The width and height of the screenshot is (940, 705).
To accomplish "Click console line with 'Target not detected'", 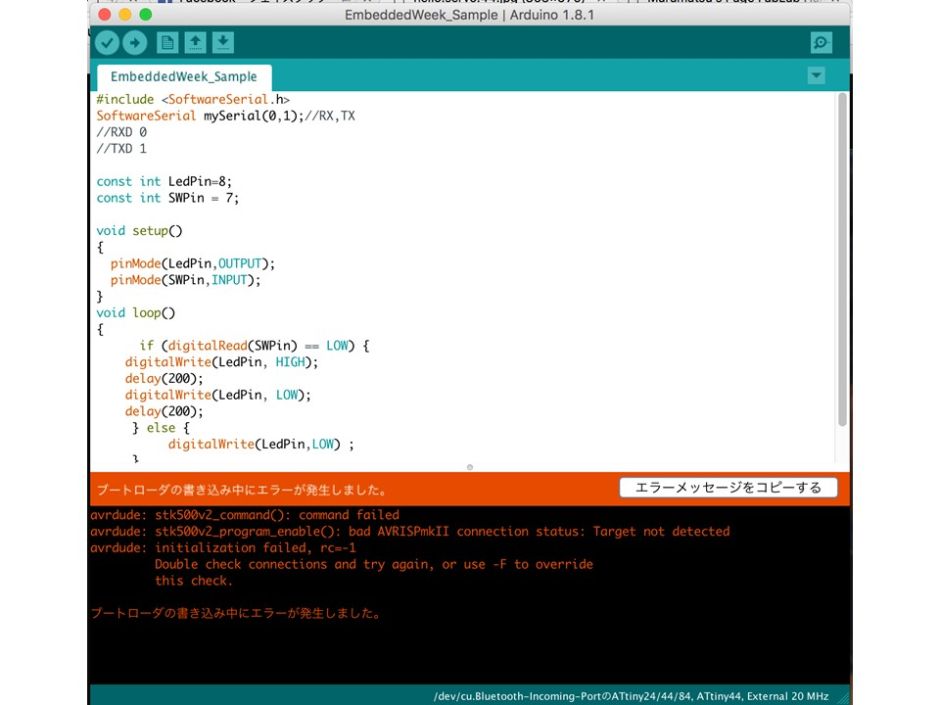I will [410, 531].
